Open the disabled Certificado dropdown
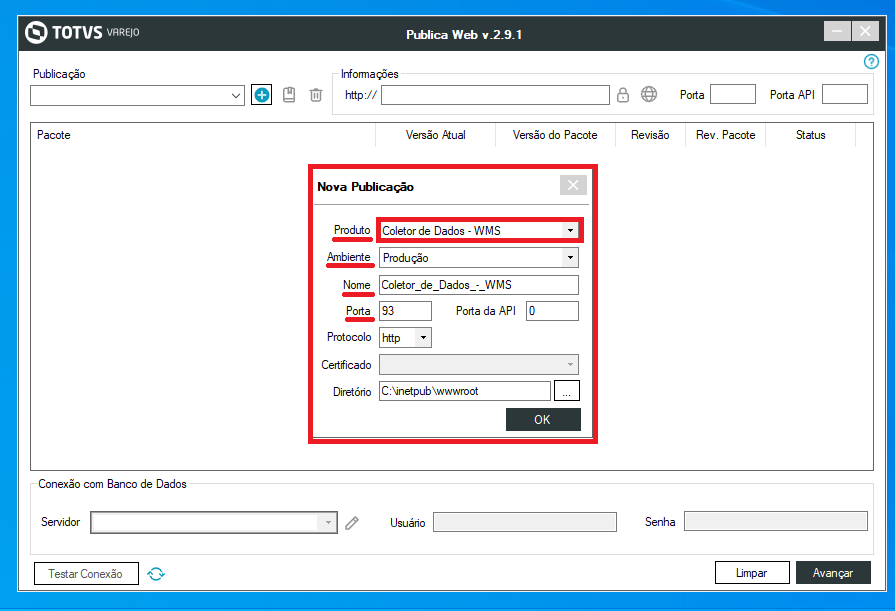 (x=570, y=364)
